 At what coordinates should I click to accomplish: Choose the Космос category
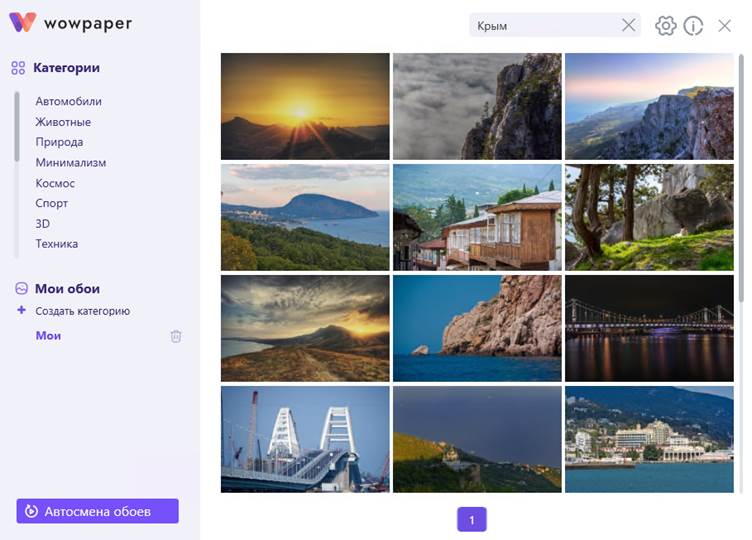pos(55,183)
